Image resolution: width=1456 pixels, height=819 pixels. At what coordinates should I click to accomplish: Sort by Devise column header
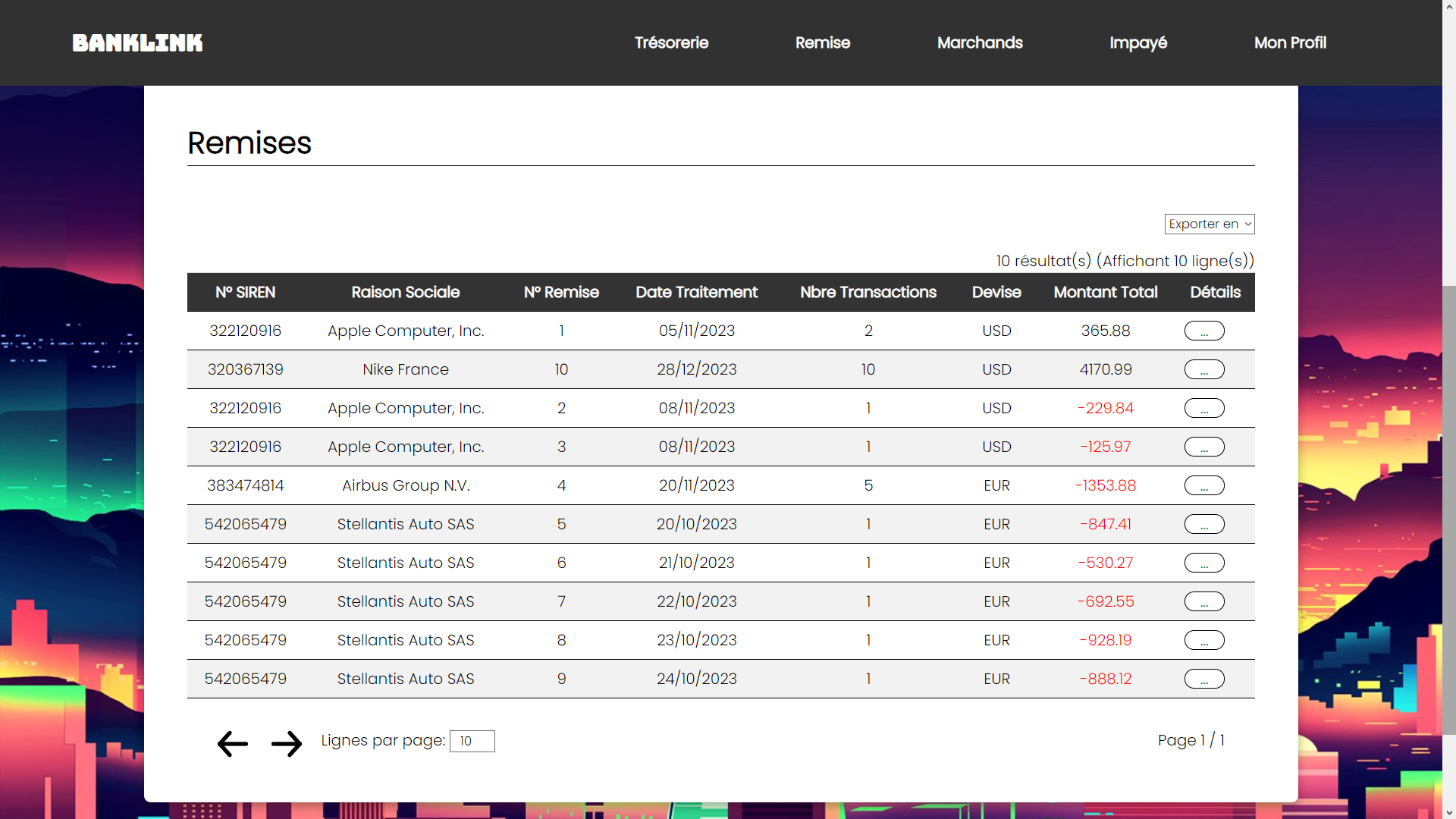tap(996, 292)
